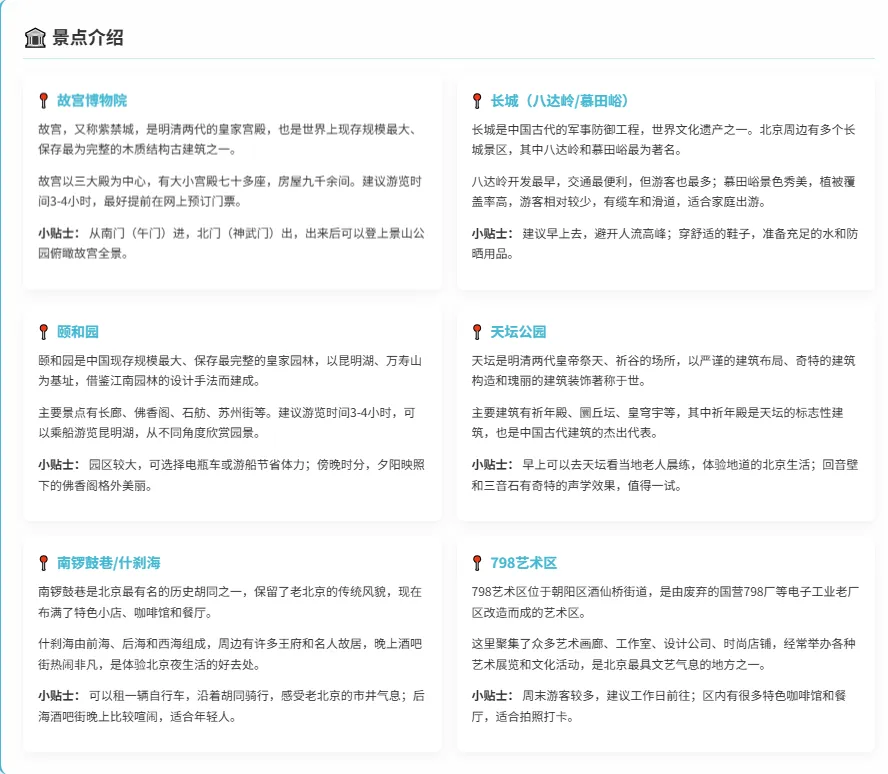888x774 pixels.
Task: Click the pin icon next to 798艺术区
Action: tap(477, 563)
